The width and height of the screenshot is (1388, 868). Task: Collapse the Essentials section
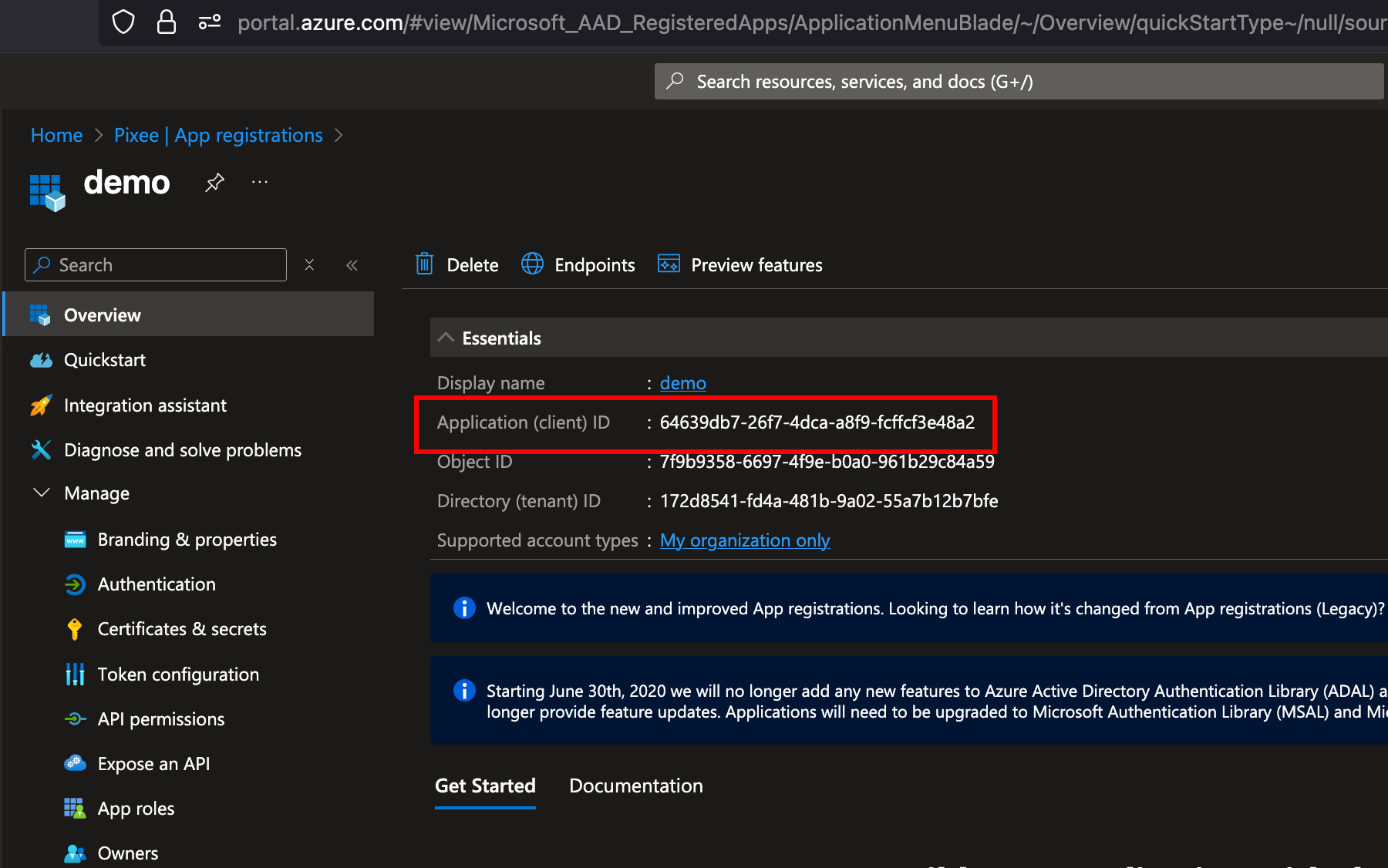[446, 337]
